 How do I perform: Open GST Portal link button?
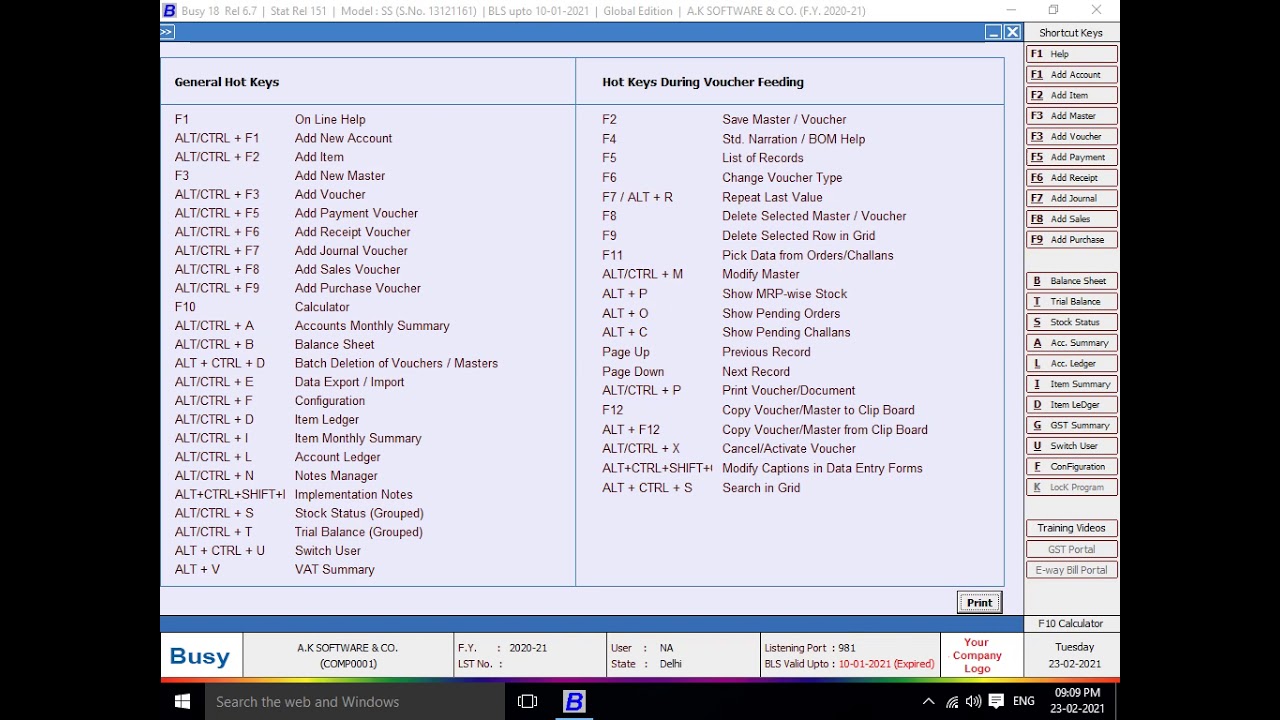click(1071, 549)
